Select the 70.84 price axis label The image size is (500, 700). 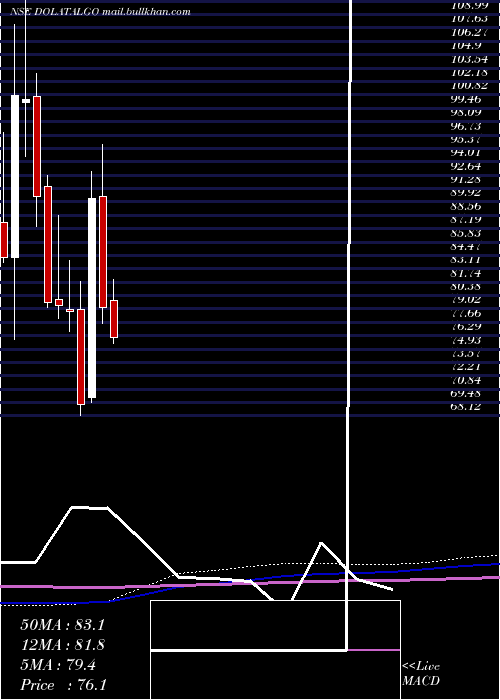pyautogui.click(x=466, y=380)
